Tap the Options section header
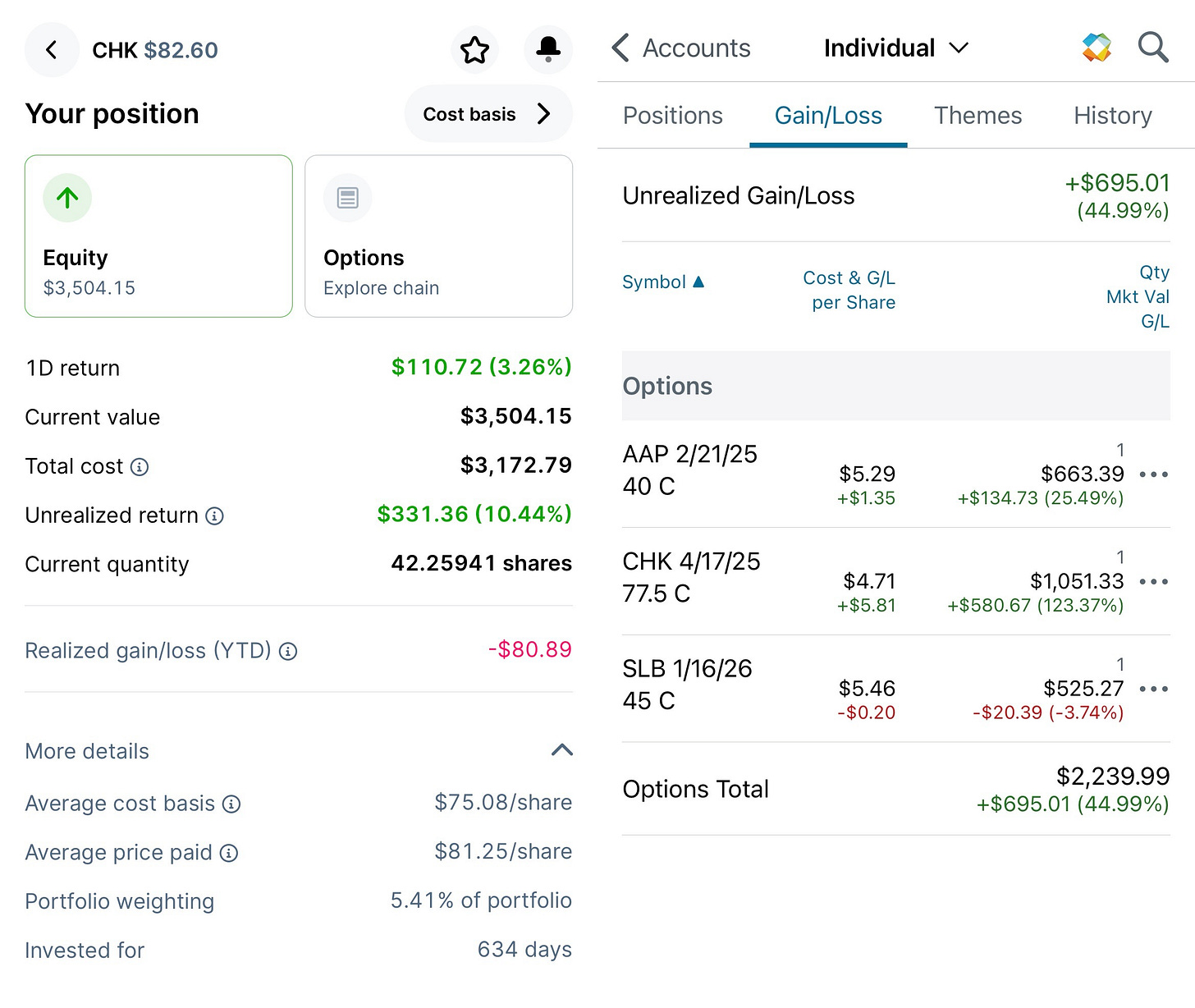The image size is (1195, 1008). tap(896, 386)
